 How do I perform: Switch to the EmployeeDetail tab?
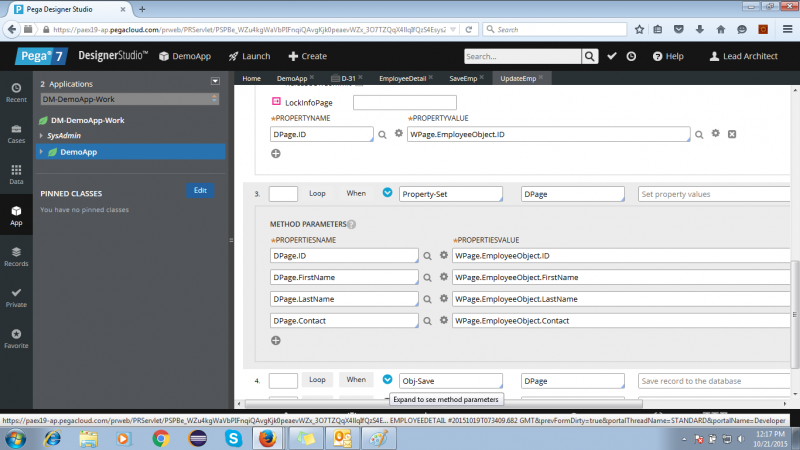click(403, 79)
